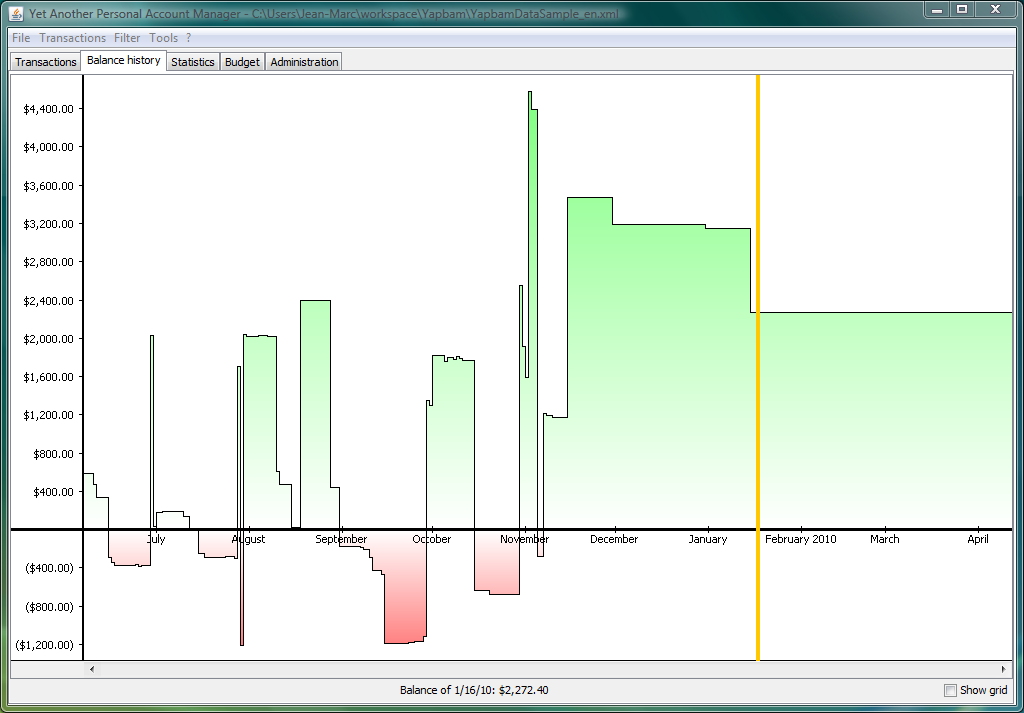
Task: Close the Yapbam window
Action: (x=996, y=10)
